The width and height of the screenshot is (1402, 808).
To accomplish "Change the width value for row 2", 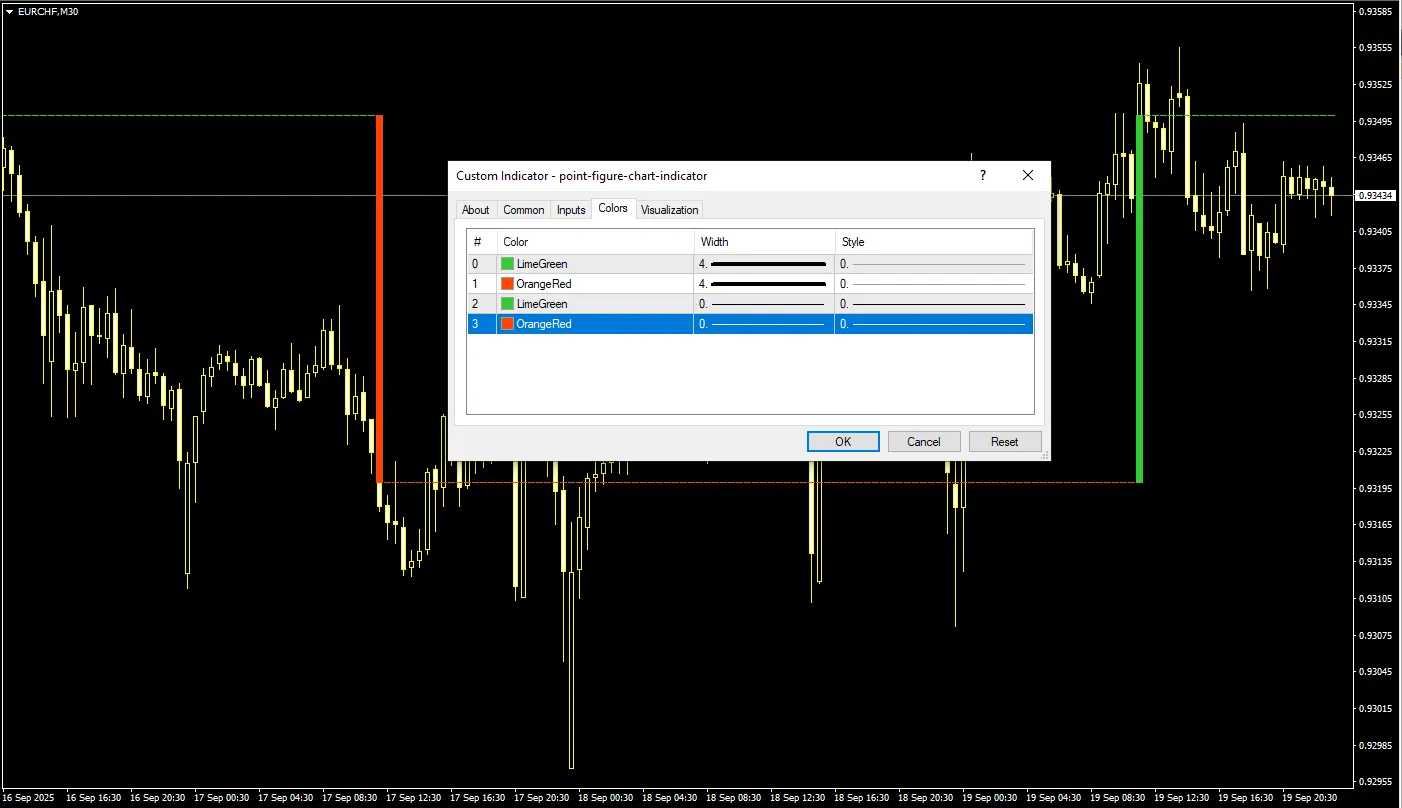I will pyautogui.click(x=764, y=304).
